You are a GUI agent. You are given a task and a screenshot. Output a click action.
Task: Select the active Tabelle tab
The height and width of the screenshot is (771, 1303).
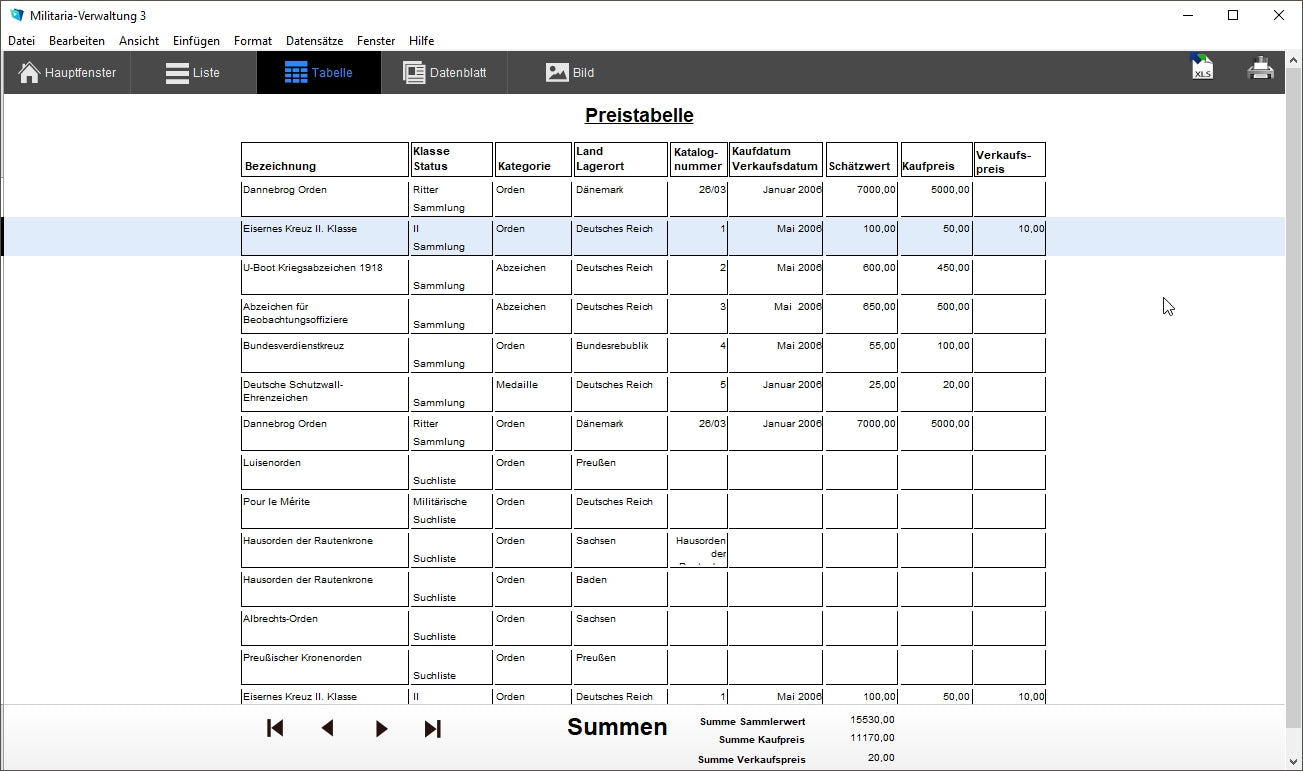[x=318, y=73]
